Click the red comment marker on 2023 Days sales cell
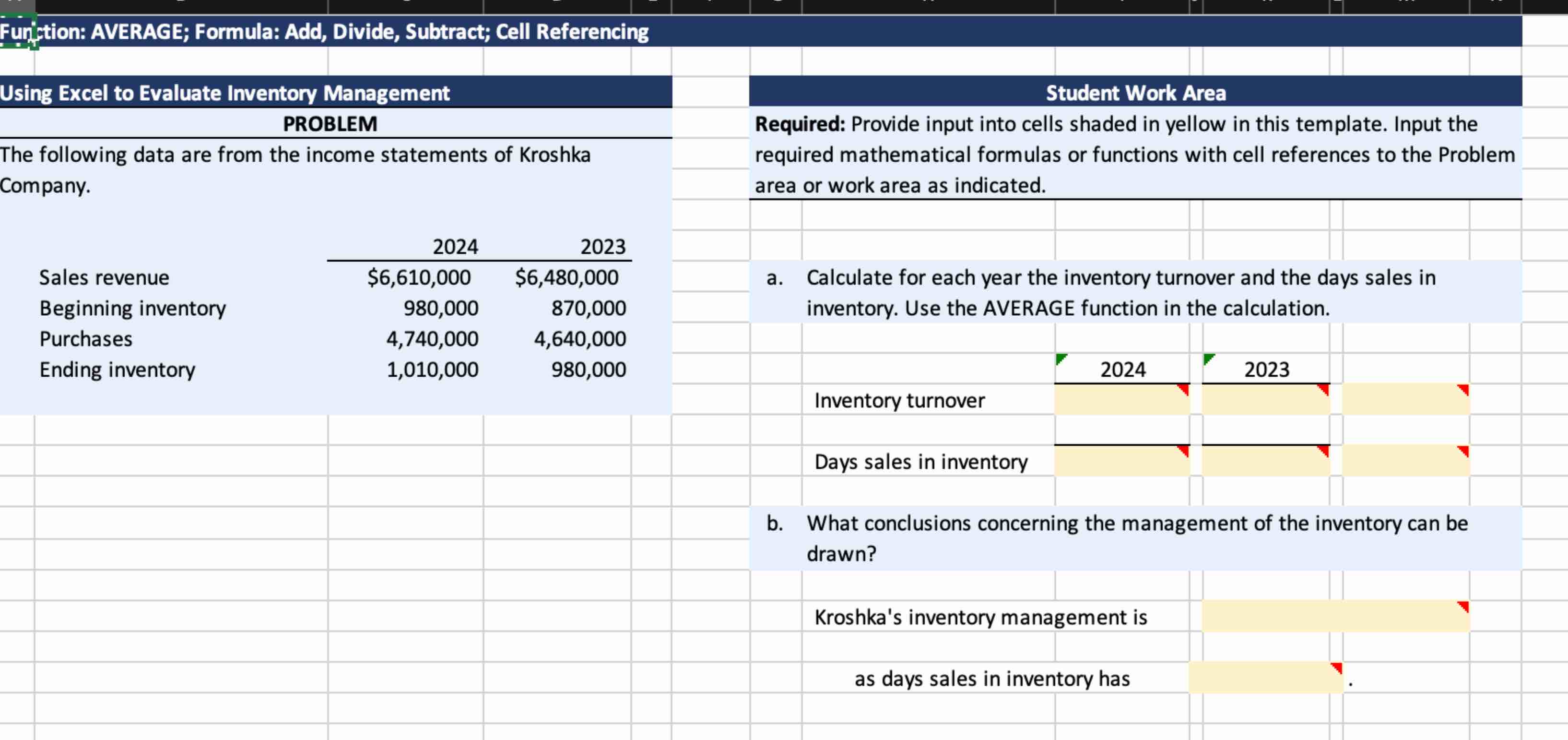 click(x=1324, y=451)
